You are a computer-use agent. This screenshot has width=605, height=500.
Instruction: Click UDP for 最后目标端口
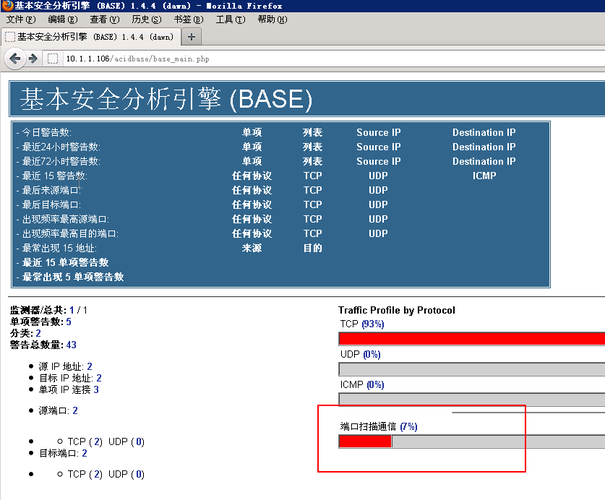[x=378, y=204]
